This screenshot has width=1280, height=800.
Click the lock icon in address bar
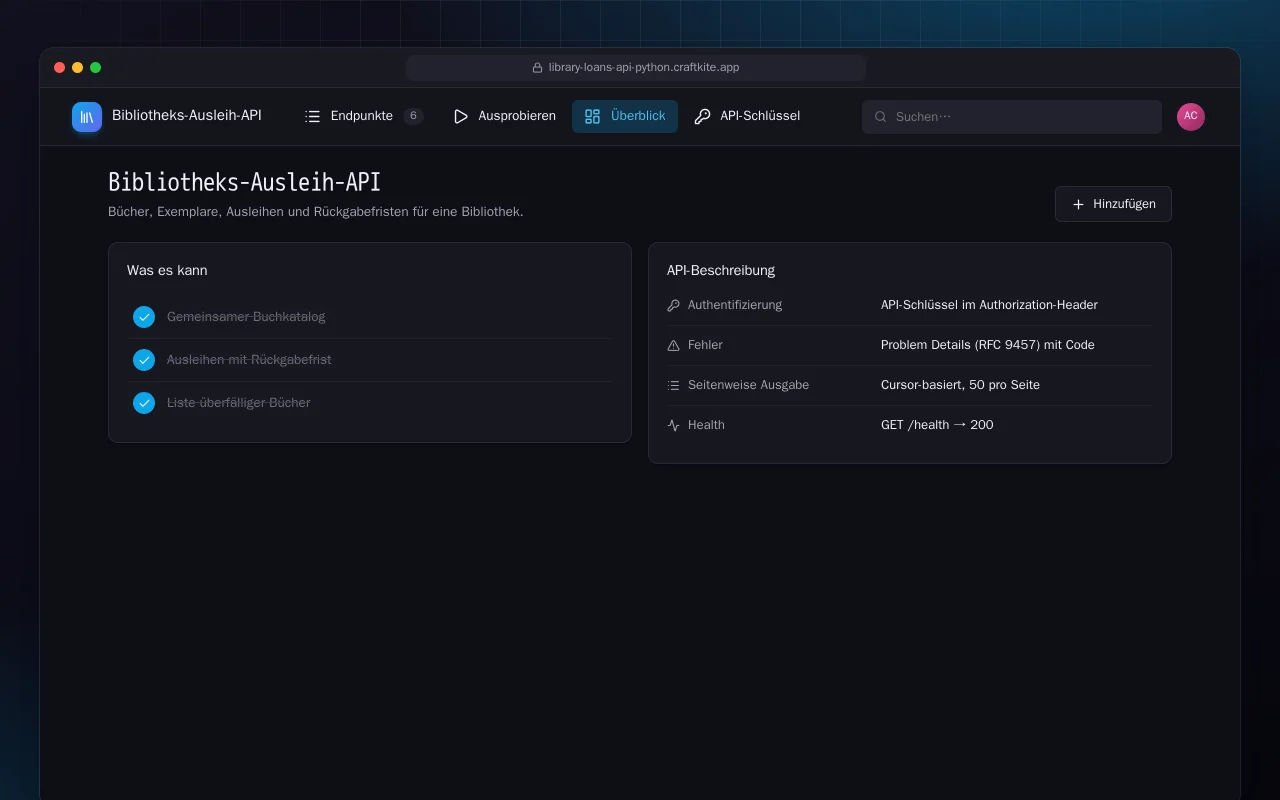point(538,68)
